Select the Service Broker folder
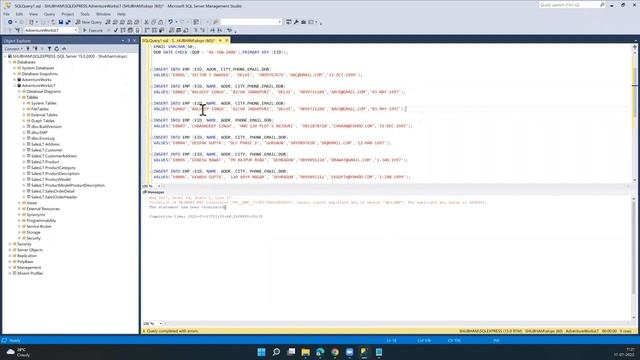 [39, 226]
